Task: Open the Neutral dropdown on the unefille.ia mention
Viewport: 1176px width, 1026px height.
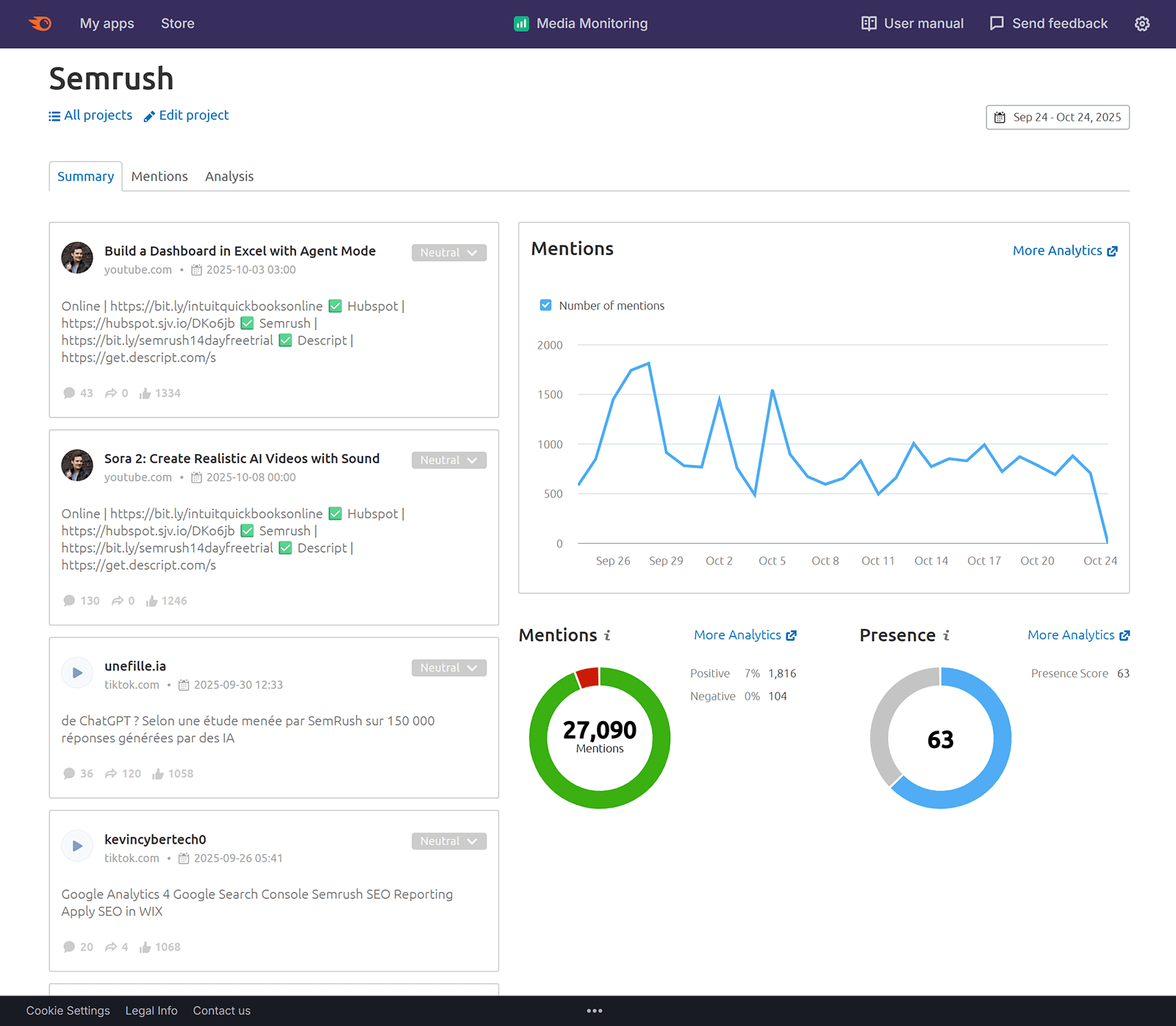Action: pos(449,667)
